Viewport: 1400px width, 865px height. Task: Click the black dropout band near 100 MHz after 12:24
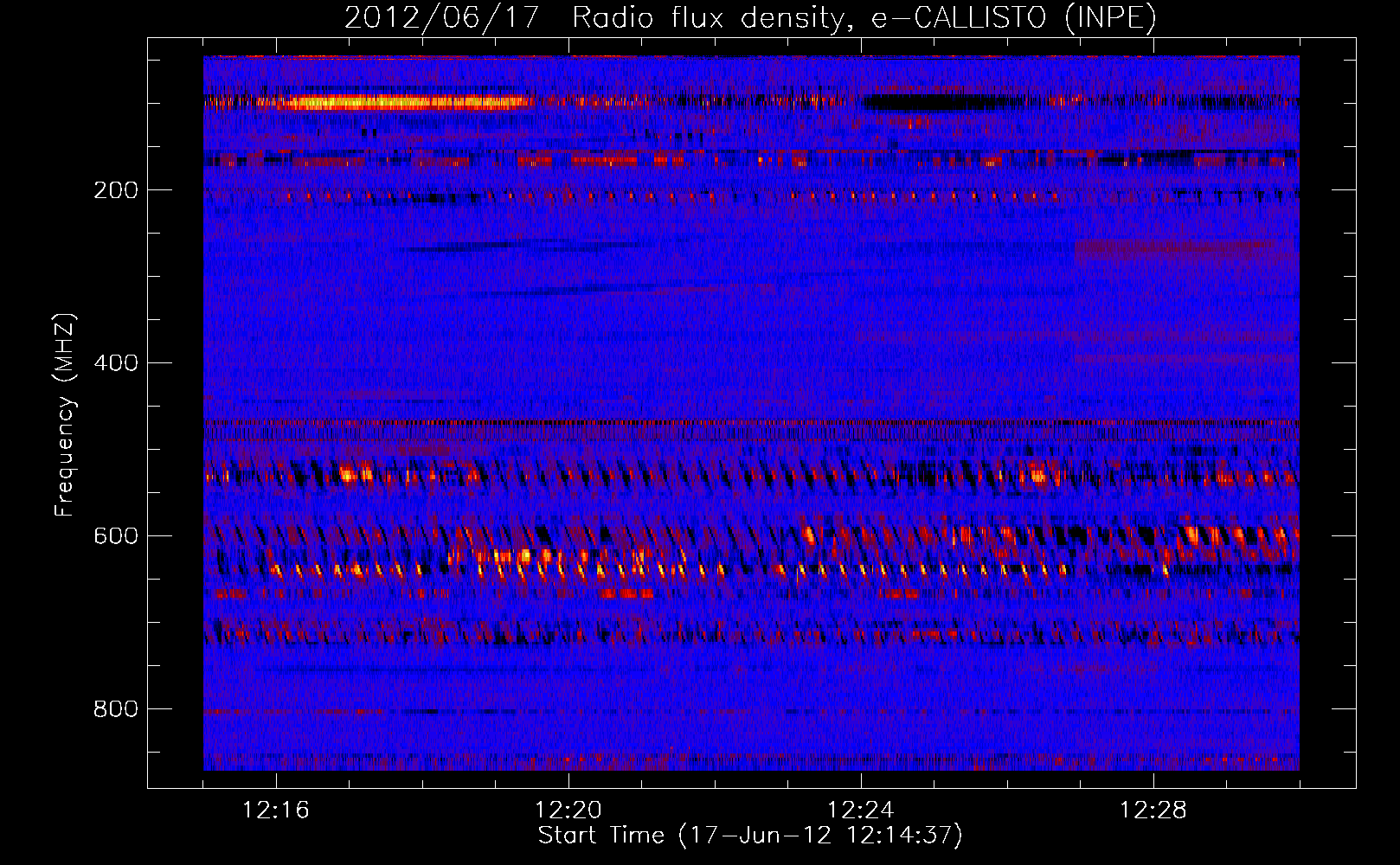[x=934, y=103]
